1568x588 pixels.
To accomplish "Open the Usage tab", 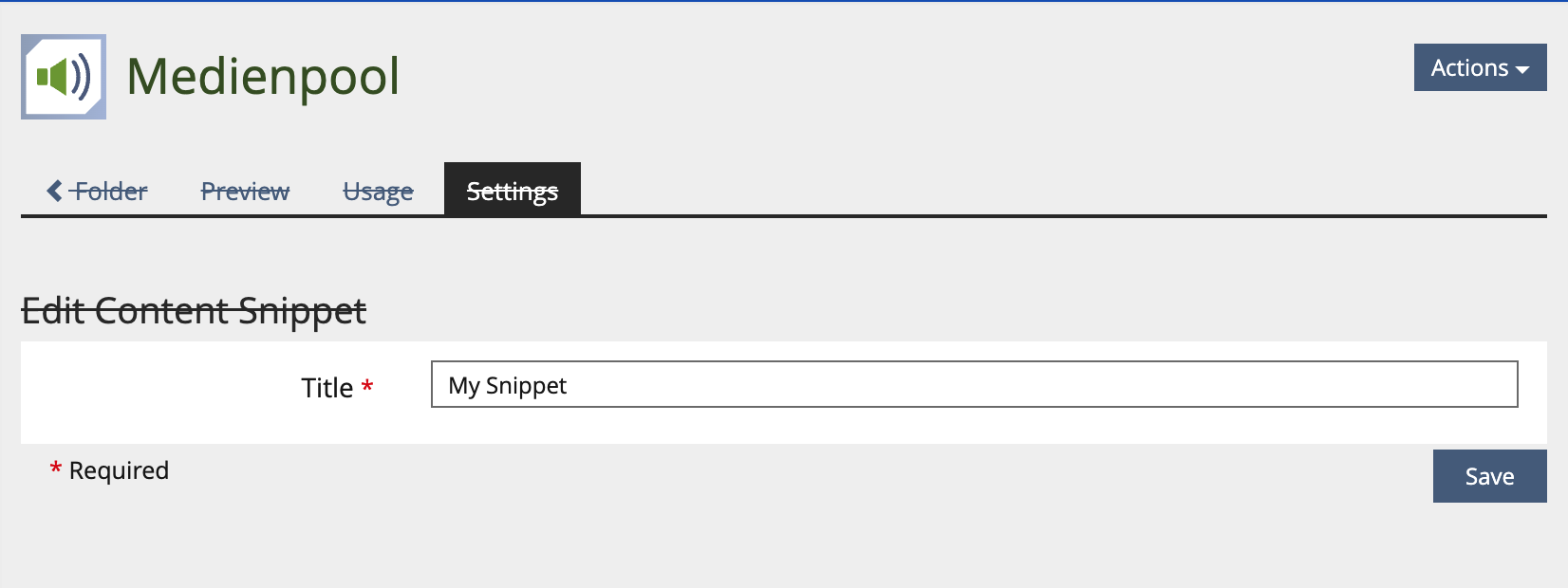I will coord(378,191).
